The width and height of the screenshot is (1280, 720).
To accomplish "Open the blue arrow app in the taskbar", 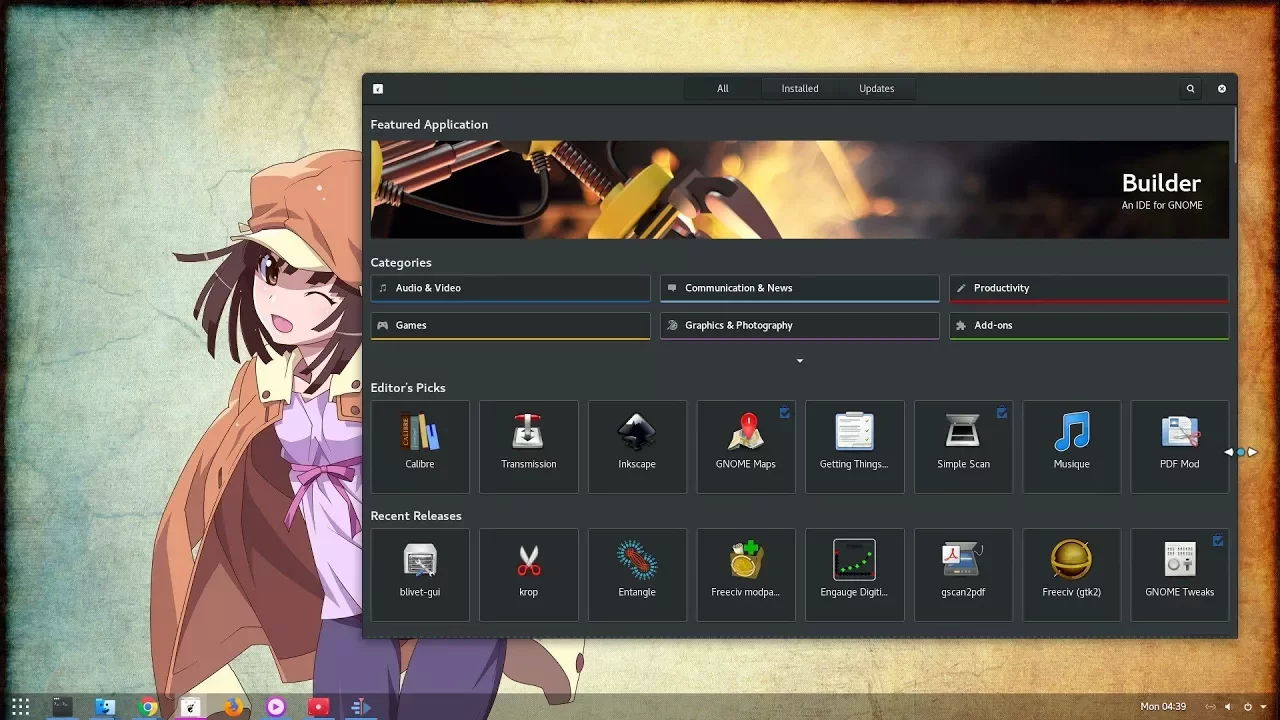I will 361,707.
